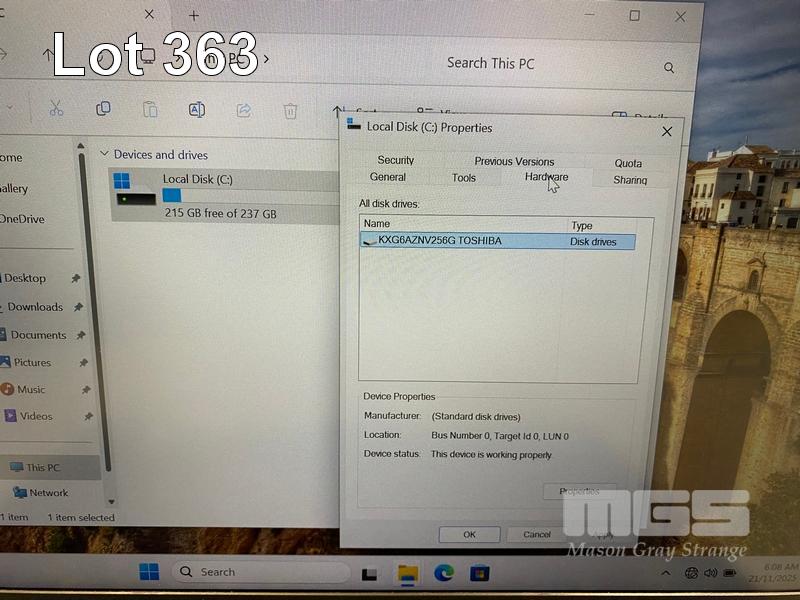Click the Cut scissors icon
The image size is (800, 600).
click(56, 109)
